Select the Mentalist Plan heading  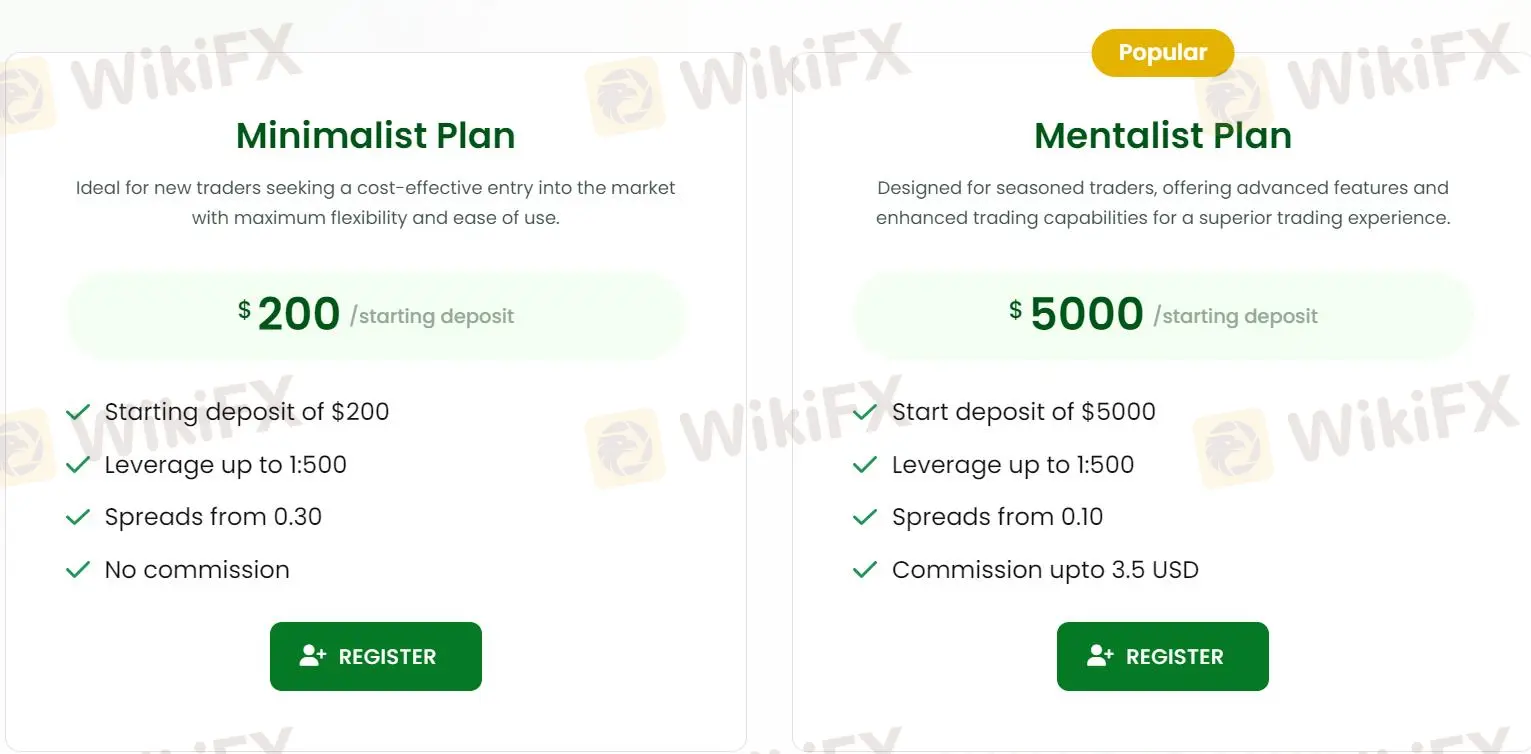click(1163, 136)
